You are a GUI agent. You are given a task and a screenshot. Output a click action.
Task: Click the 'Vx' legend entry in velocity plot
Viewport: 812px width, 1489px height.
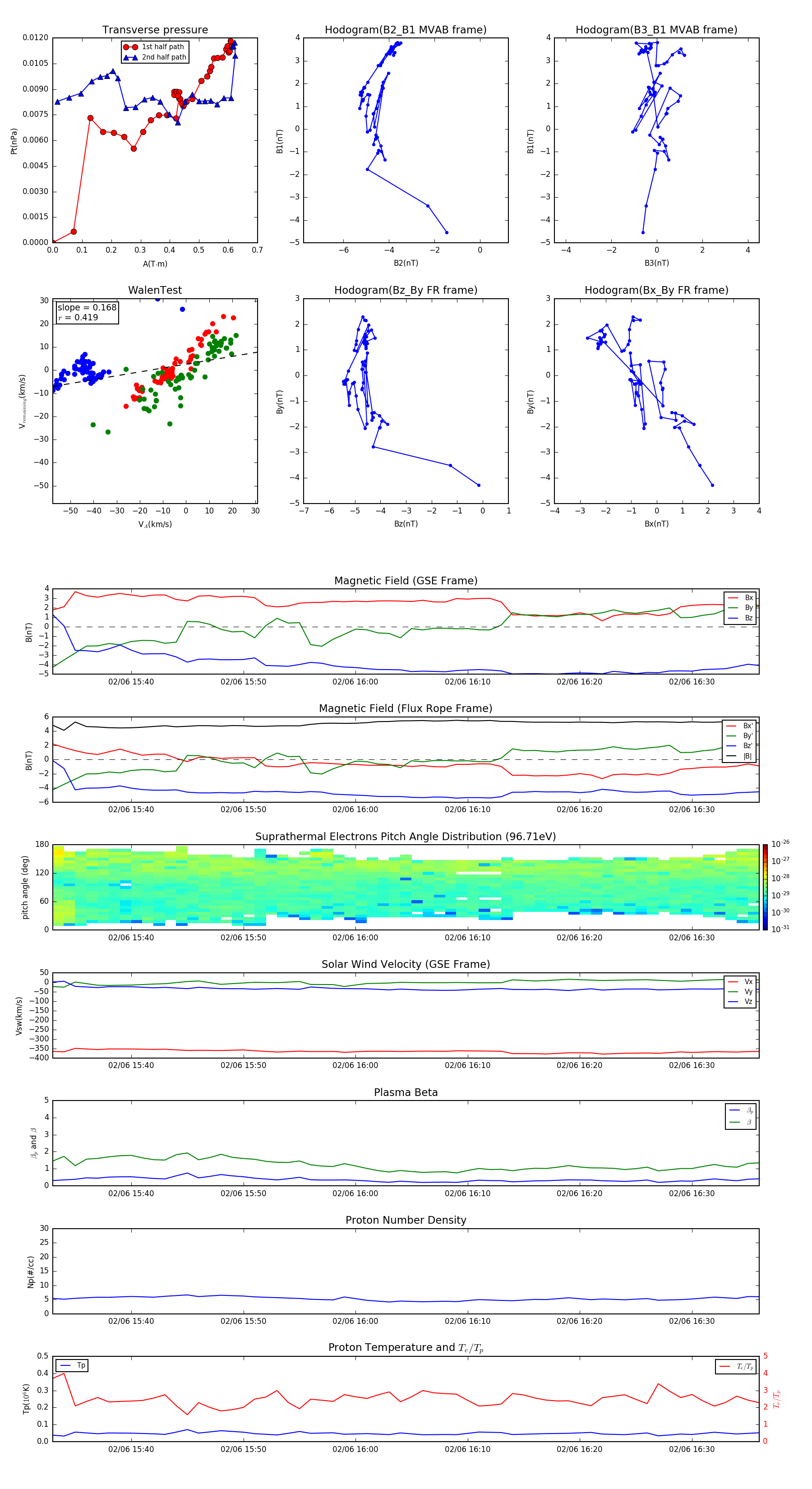click(x=740, y=981)
